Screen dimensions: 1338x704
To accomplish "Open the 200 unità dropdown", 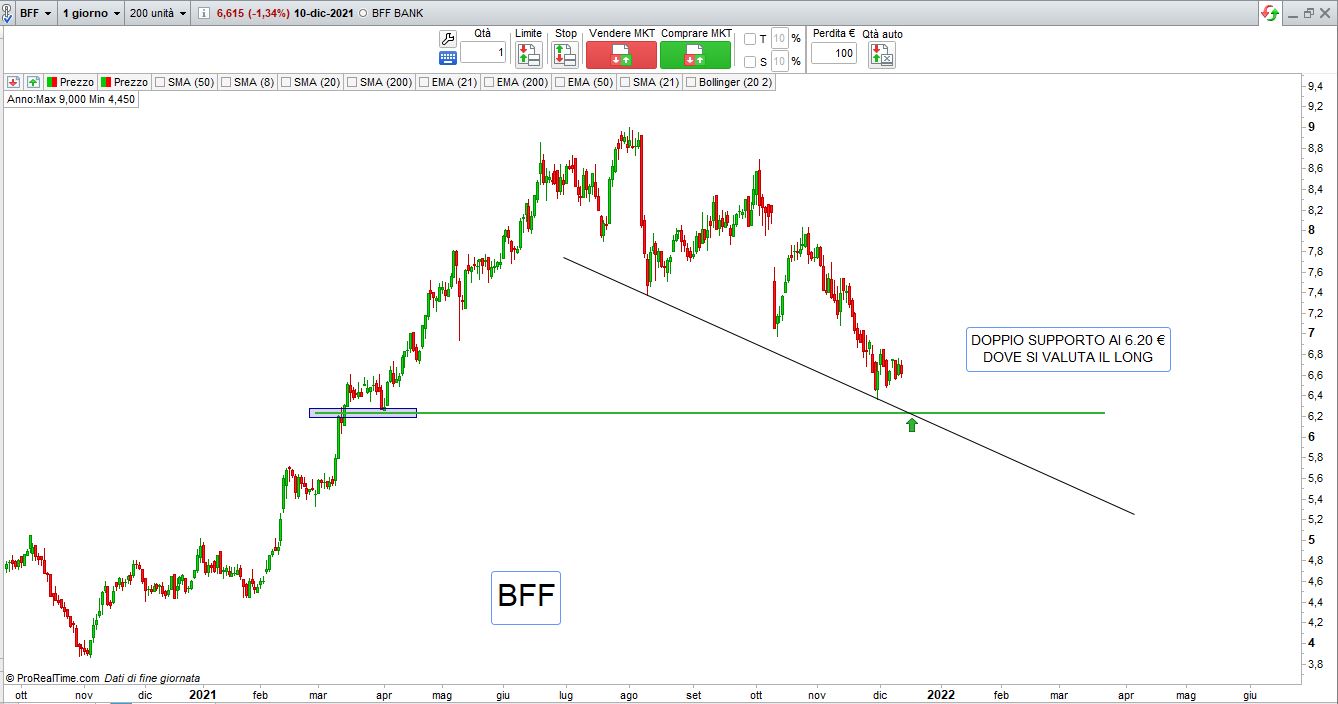I will (x=158, y=13).
